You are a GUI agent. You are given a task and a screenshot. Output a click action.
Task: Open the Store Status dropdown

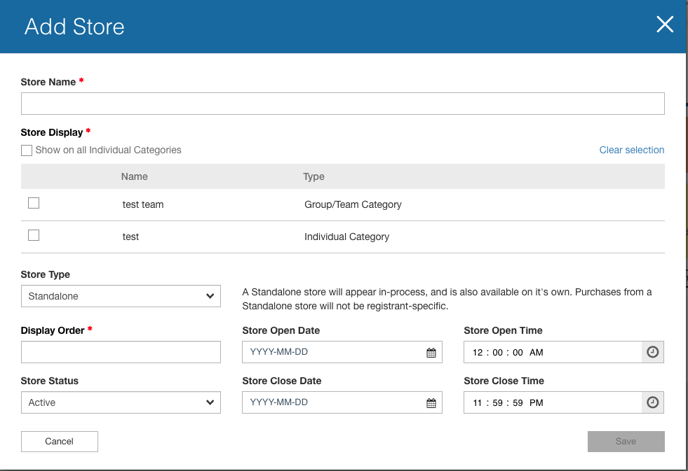(x=120, y=402)
